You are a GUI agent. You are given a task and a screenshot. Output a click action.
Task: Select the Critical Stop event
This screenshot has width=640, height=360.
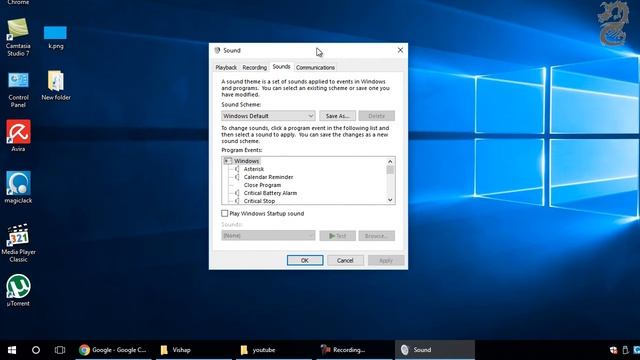[259, 201]
